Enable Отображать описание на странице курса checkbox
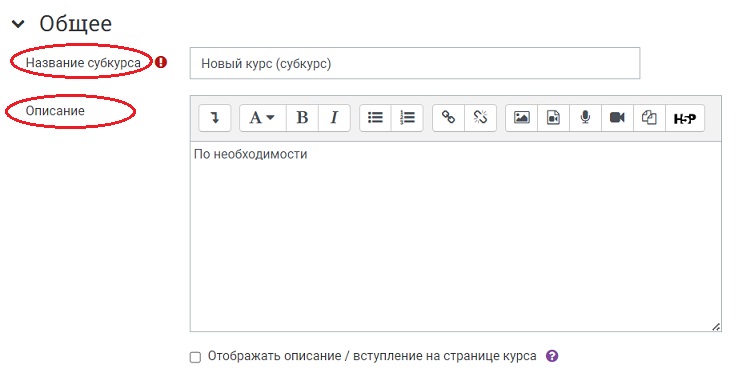The image size is (742, 385). pyautogui.click(x=195, y=357)
